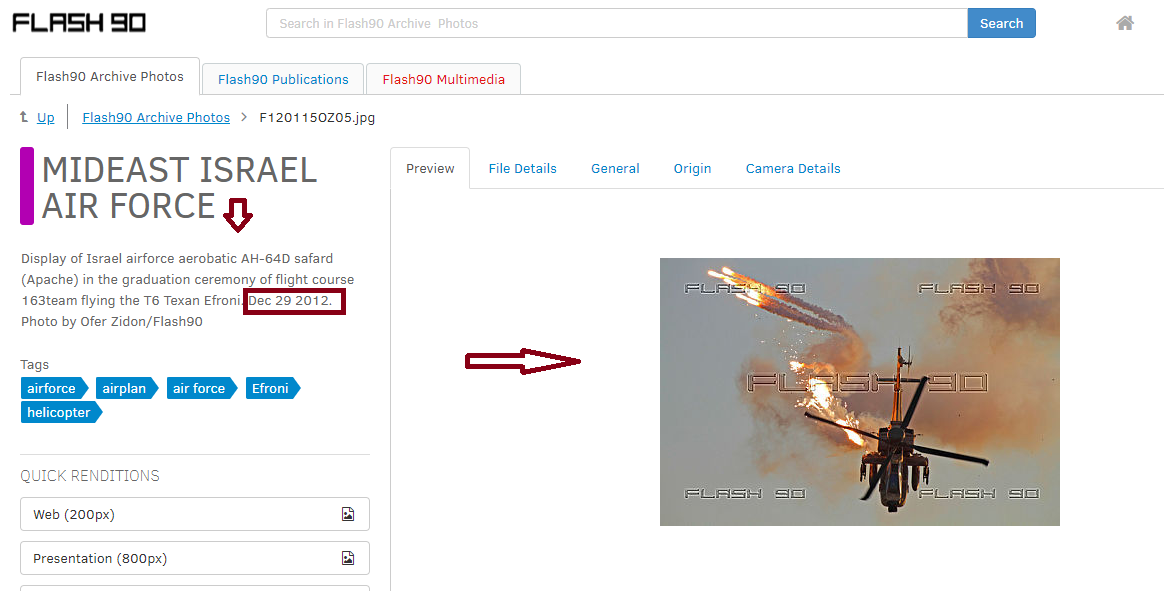Viewport: 1164px width, 591px height.
Task: Click the airforce tag
Action: point(54,388)
